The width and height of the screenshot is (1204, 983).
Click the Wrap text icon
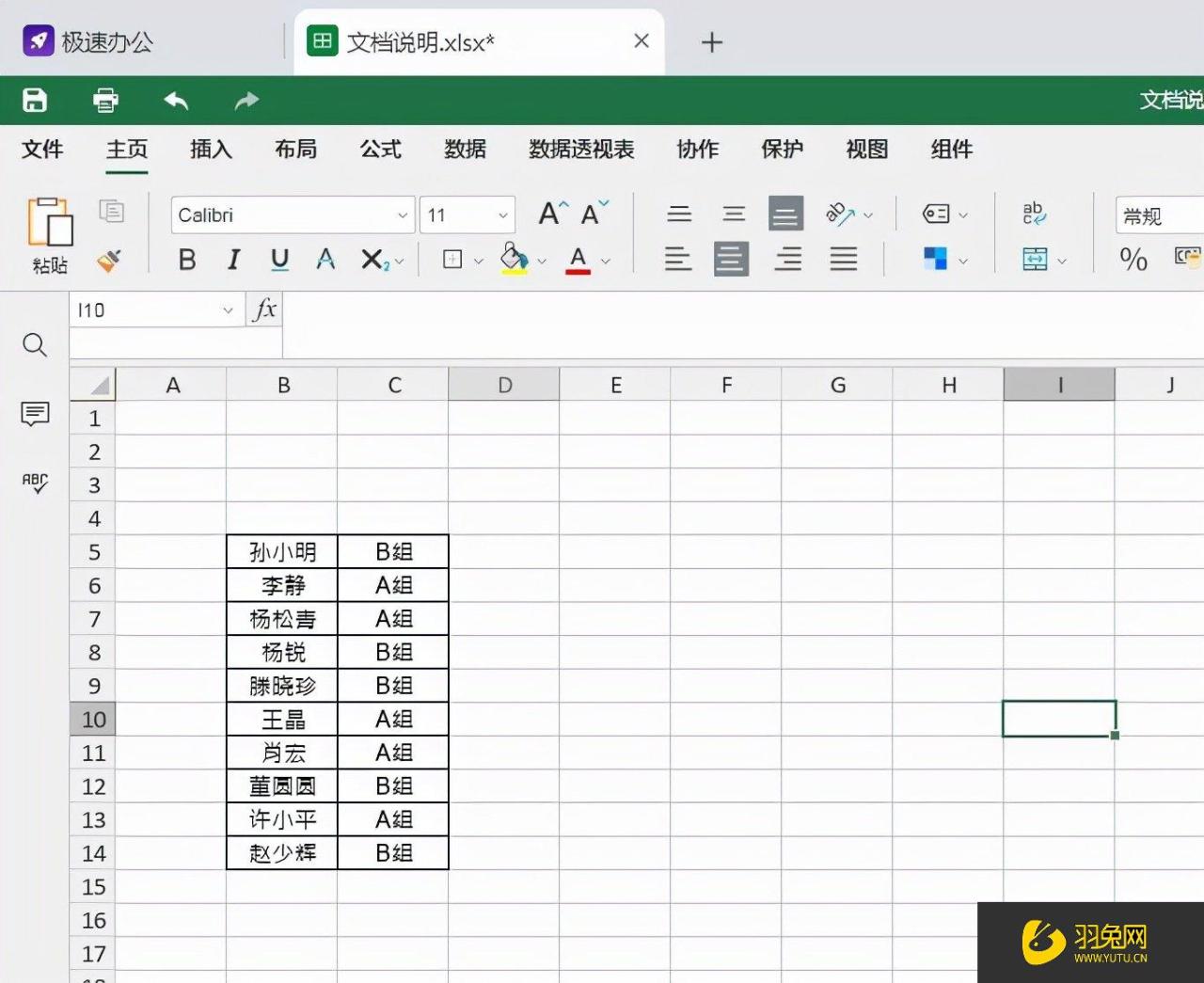(x=1035, y=214)
